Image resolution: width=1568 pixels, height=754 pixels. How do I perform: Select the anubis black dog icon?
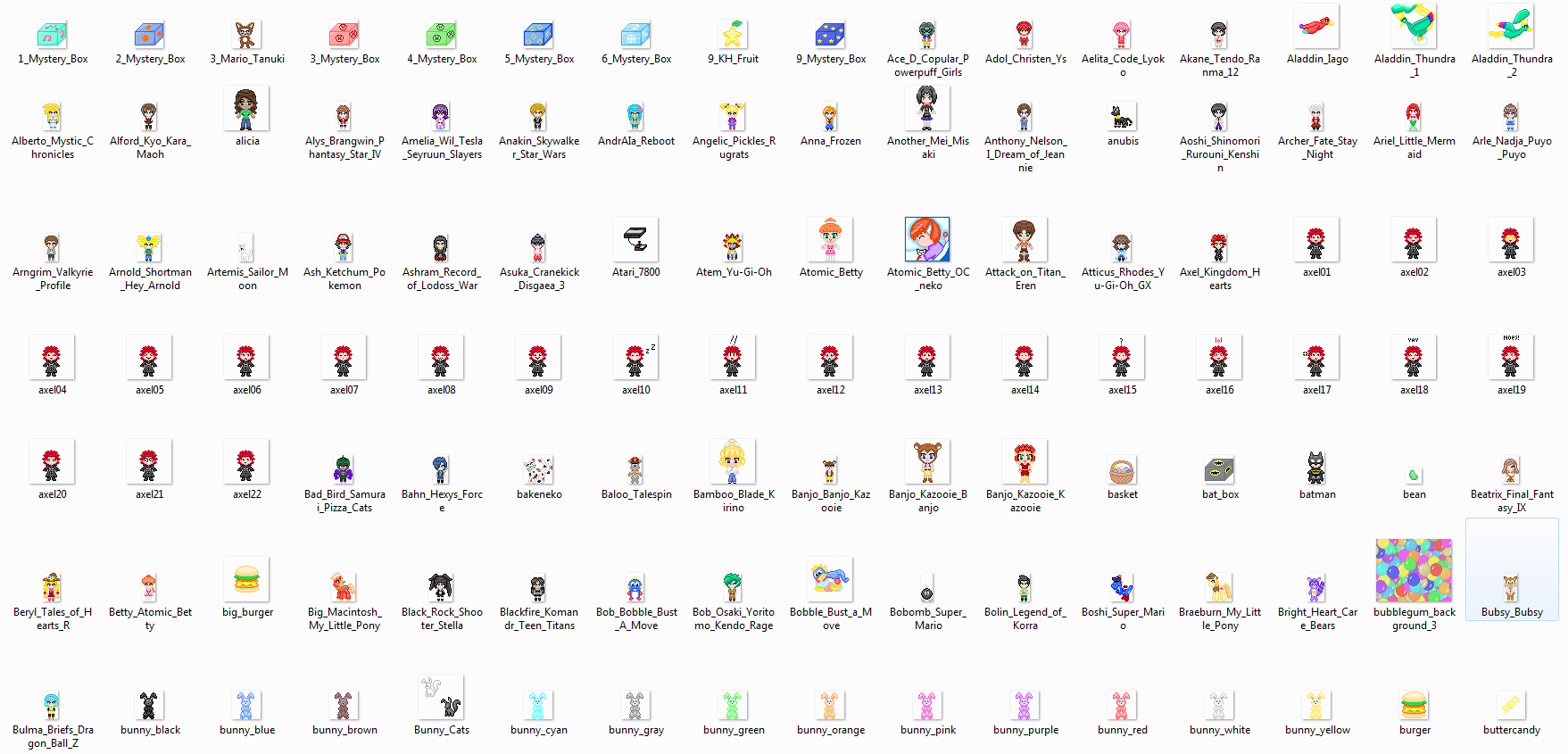tap(1122, 117)
